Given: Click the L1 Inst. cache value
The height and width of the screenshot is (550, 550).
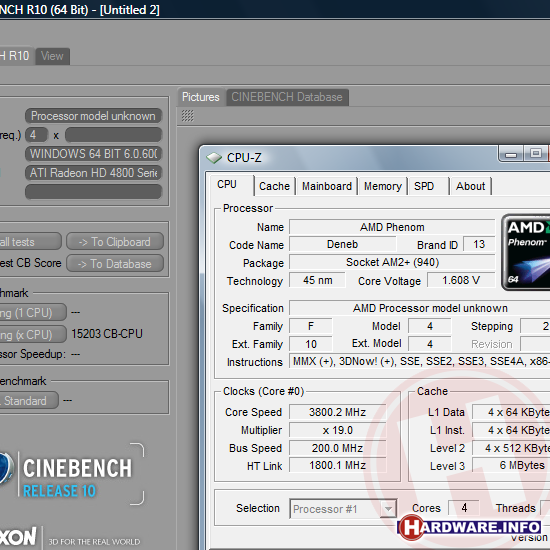Looking at the screenshot, I should (511, 430).
